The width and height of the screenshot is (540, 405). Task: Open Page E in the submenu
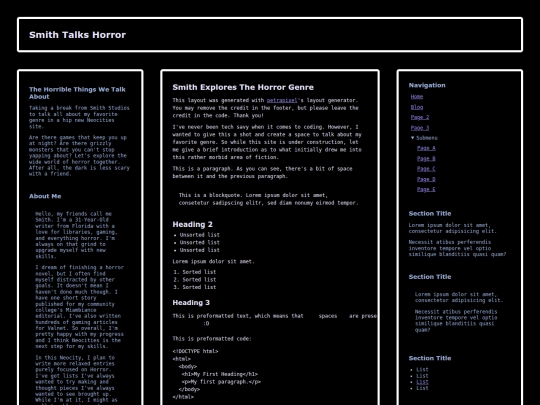point(426,189)
